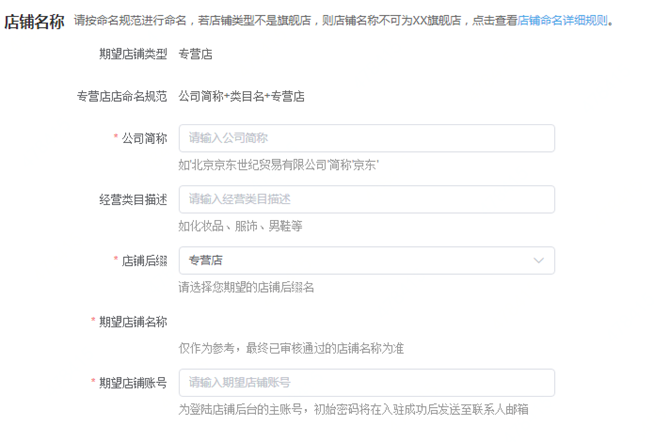Click the 公司简称+类目名+专营店 naming rule text
670x442 pixels.
241,96
